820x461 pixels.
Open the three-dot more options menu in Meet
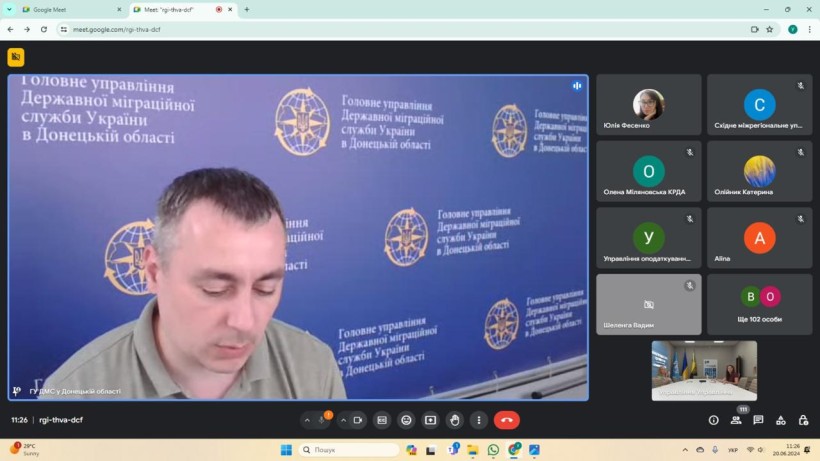point(479,420)
